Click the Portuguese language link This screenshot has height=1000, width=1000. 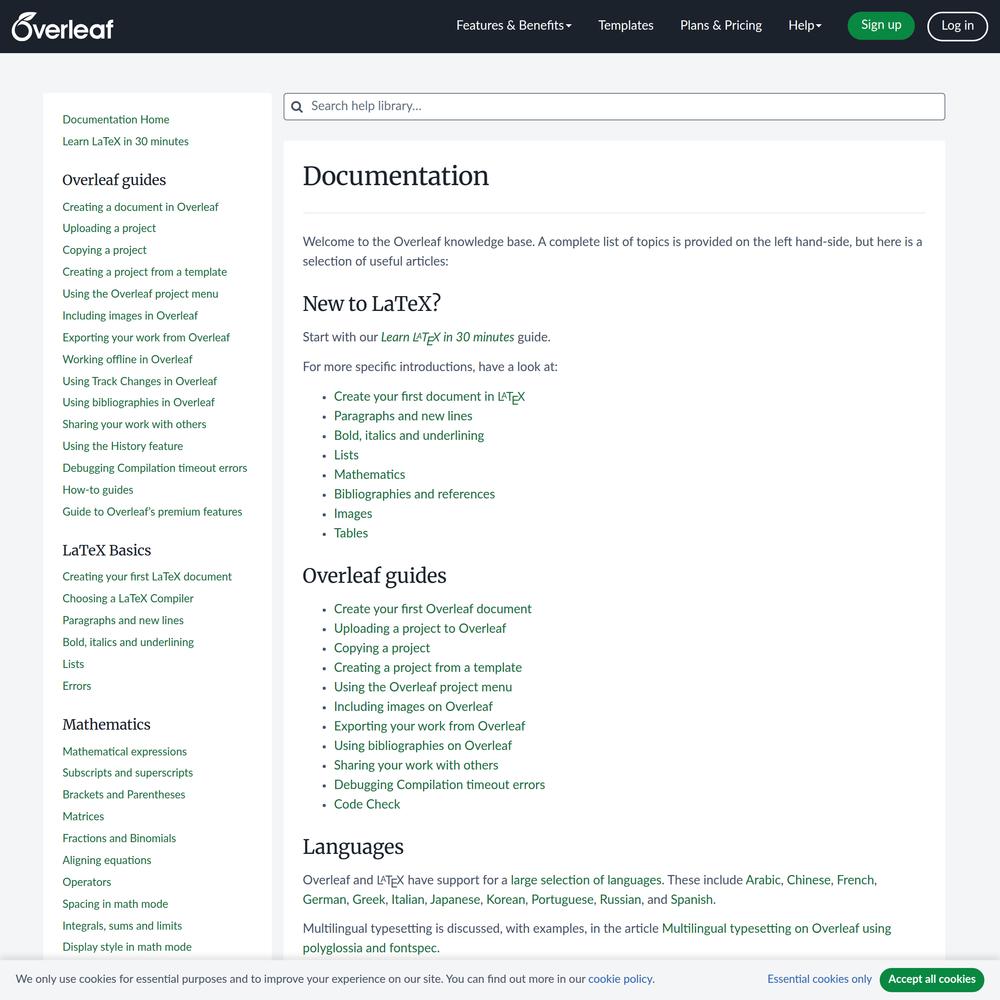coord(561,899)
